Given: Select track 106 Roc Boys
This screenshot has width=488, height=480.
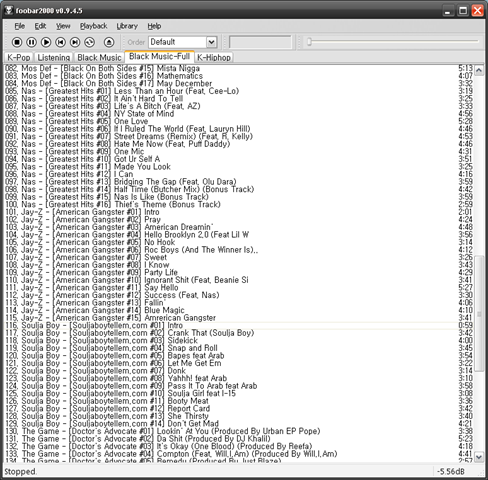Looking at the screenshot, I should coord(239,250).
